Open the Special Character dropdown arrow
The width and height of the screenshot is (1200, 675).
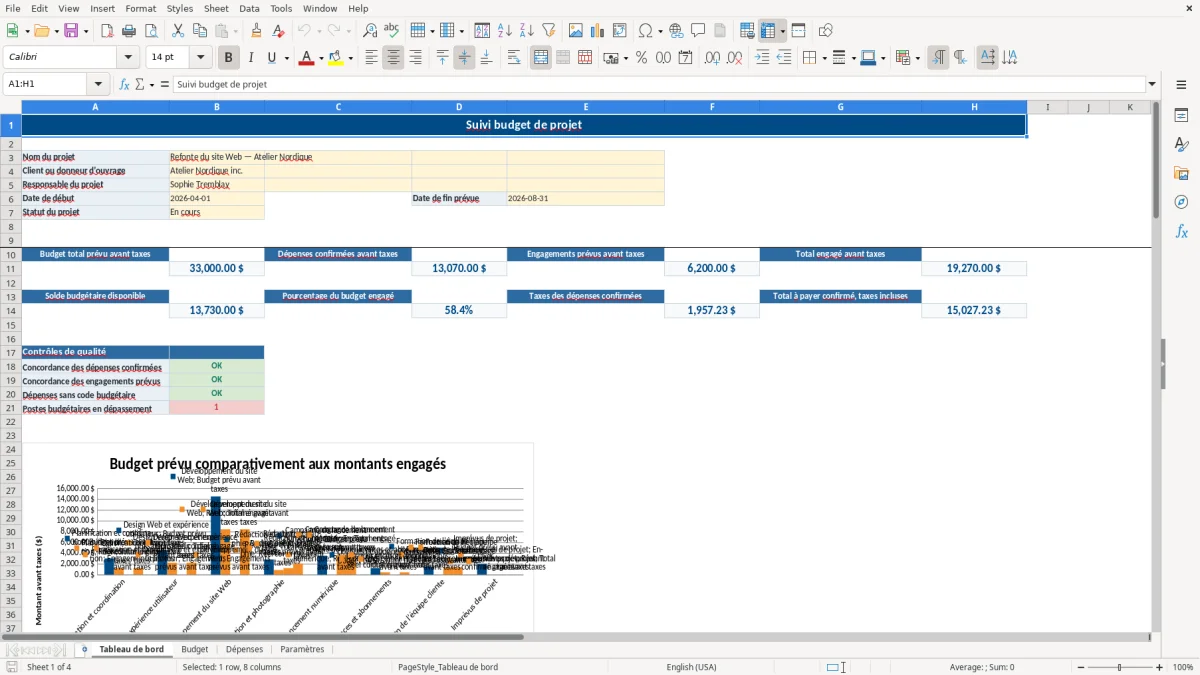661,31
